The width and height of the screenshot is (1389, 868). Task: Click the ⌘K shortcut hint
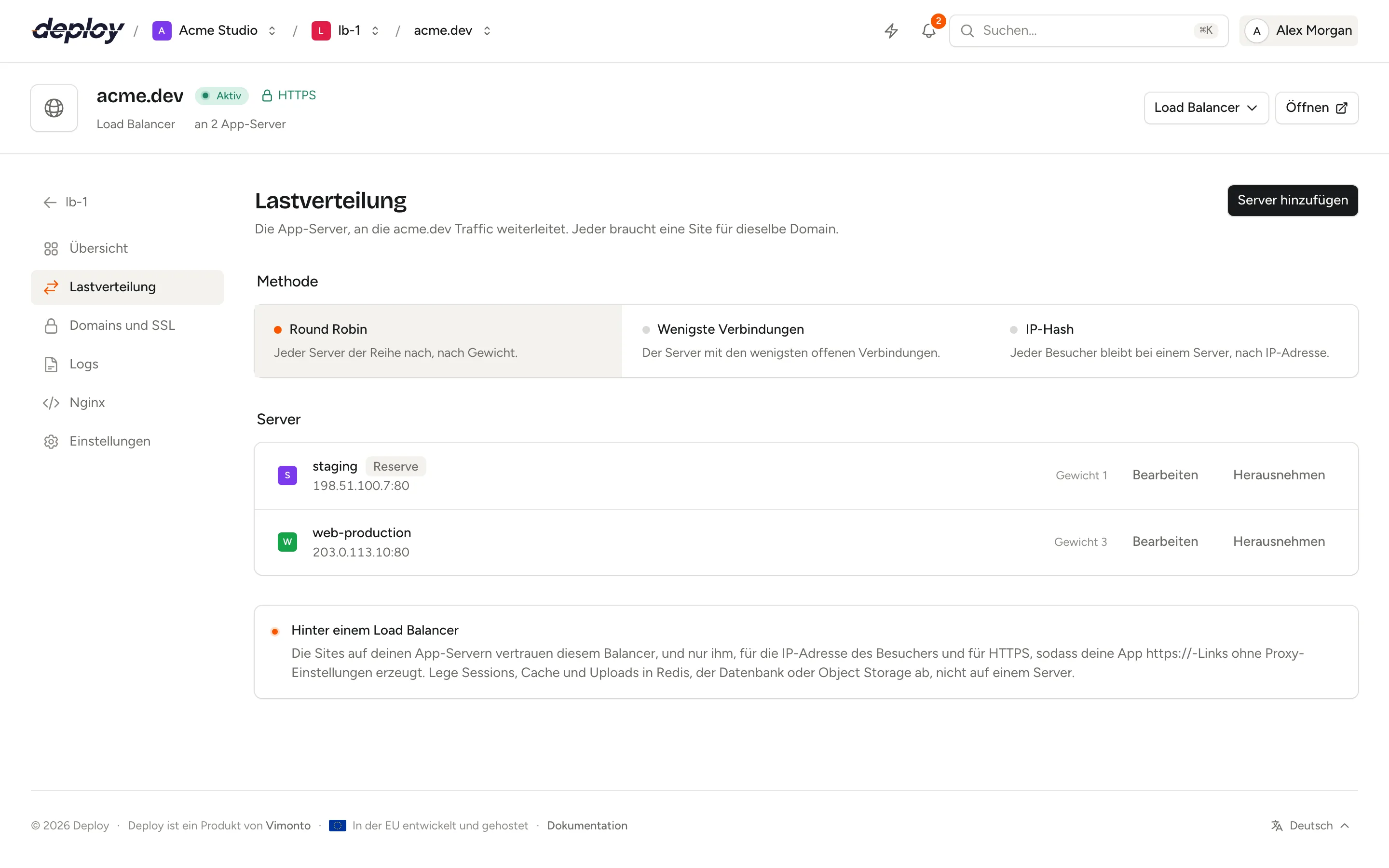(1206, 30)
